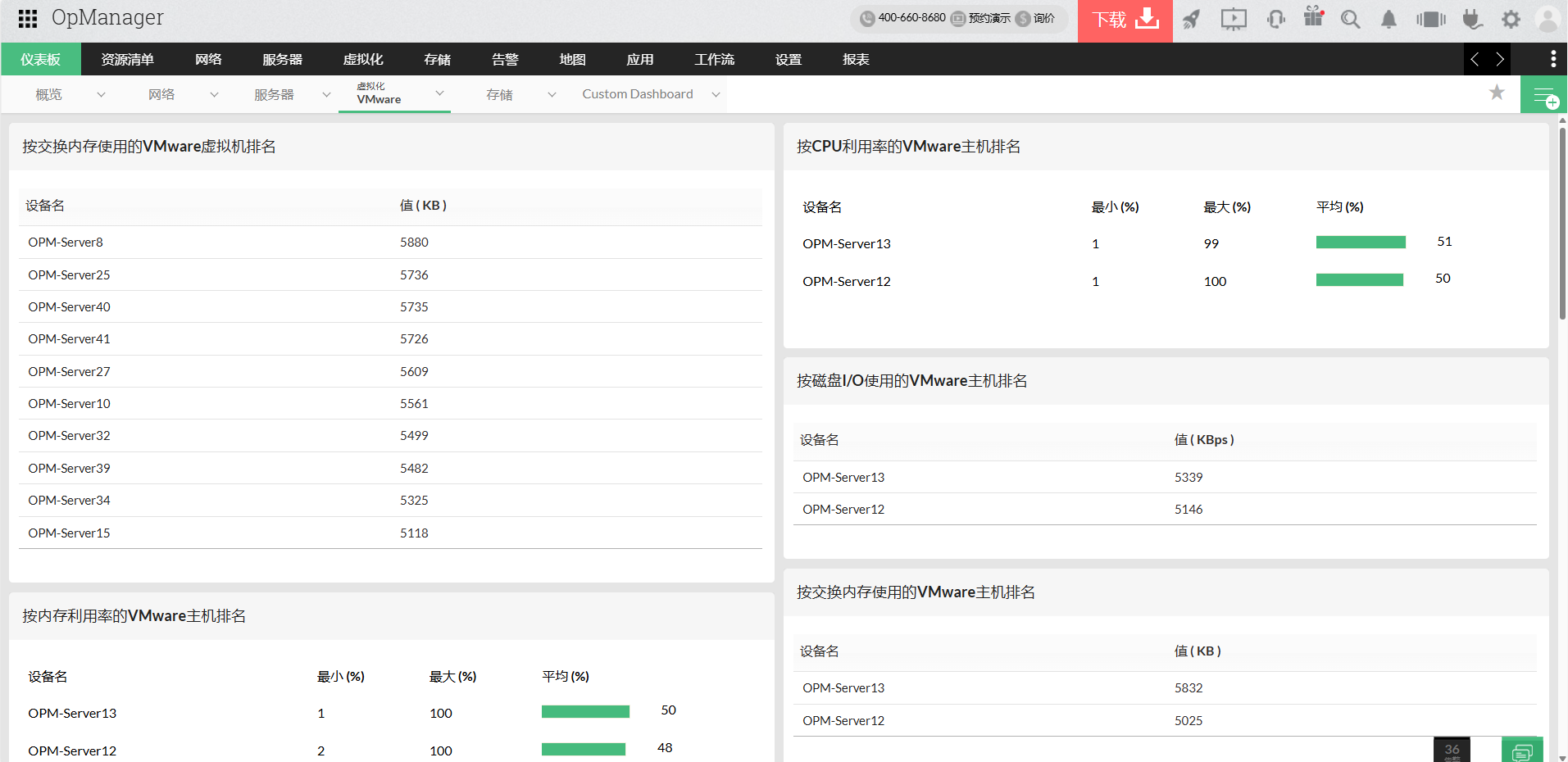Open the user profile avatar
The width and height of the screenshot is (1568, 762).
(1548, 19)
